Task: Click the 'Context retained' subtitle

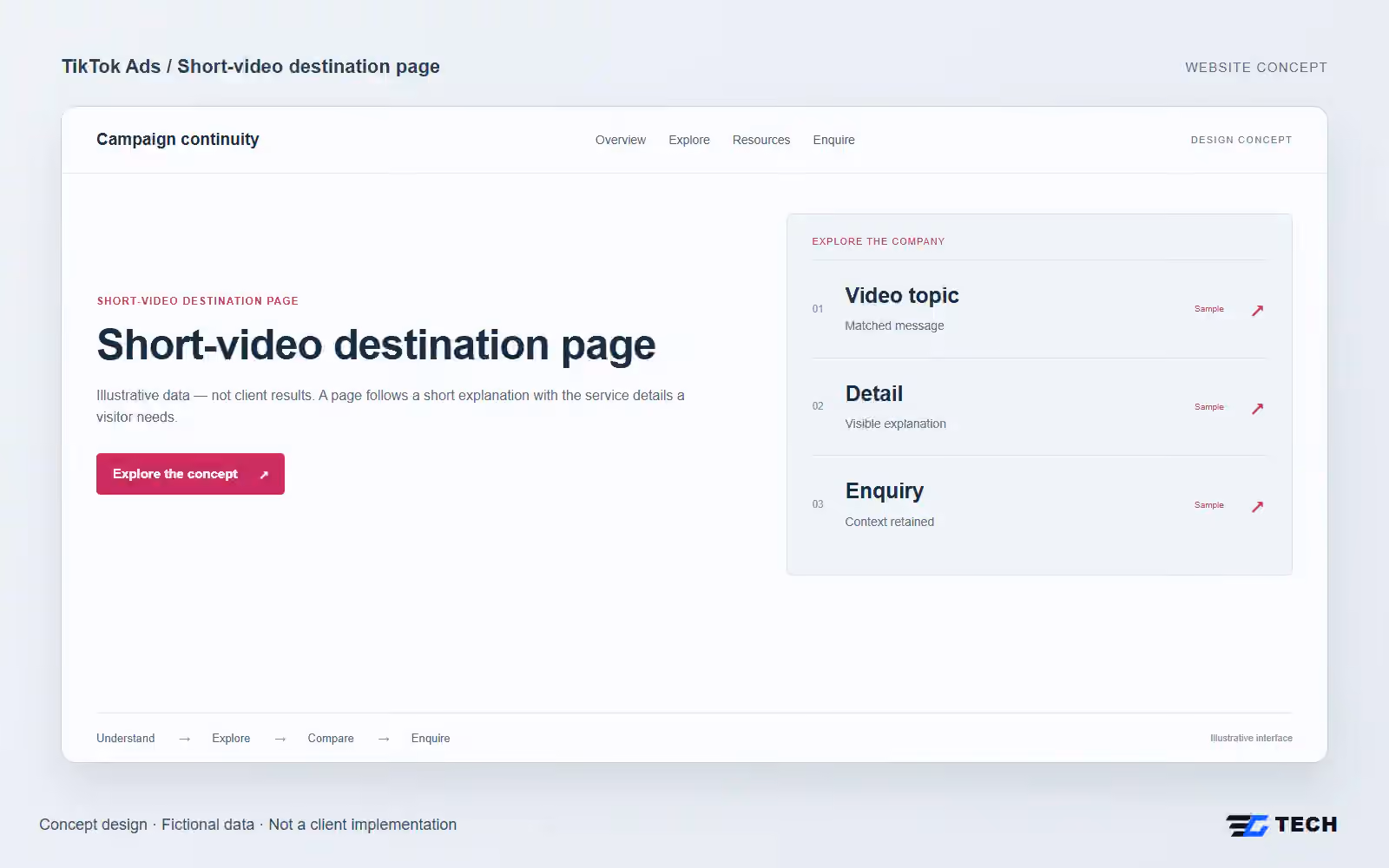Action: tap(889, 522)
